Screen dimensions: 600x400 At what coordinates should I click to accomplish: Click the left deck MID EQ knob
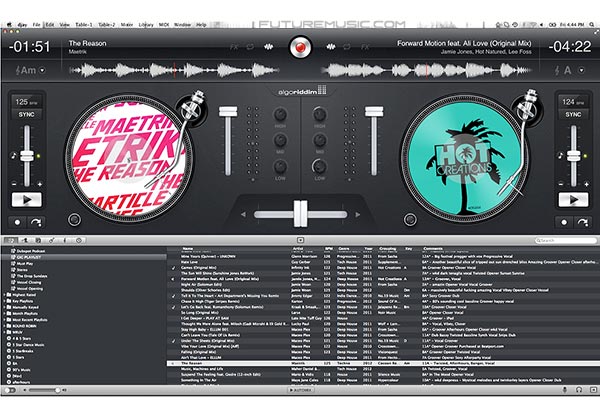coord(280,140)
